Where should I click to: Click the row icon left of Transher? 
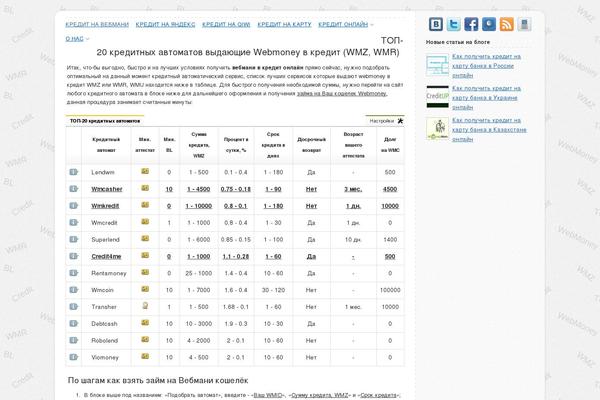pyautogui.click(x=73, y=307)
